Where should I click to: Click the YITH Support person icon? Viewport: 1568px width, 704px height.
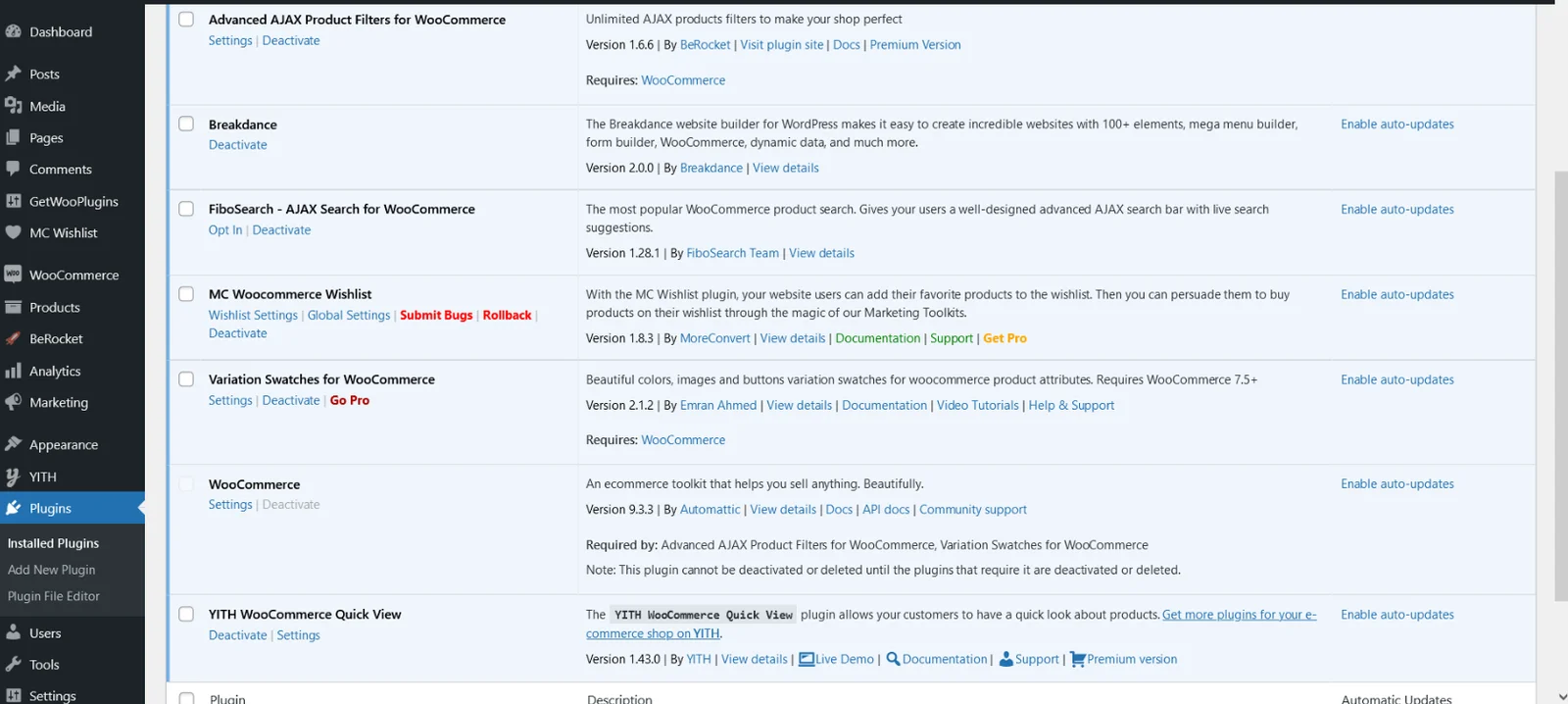[x=1005, y=659]
